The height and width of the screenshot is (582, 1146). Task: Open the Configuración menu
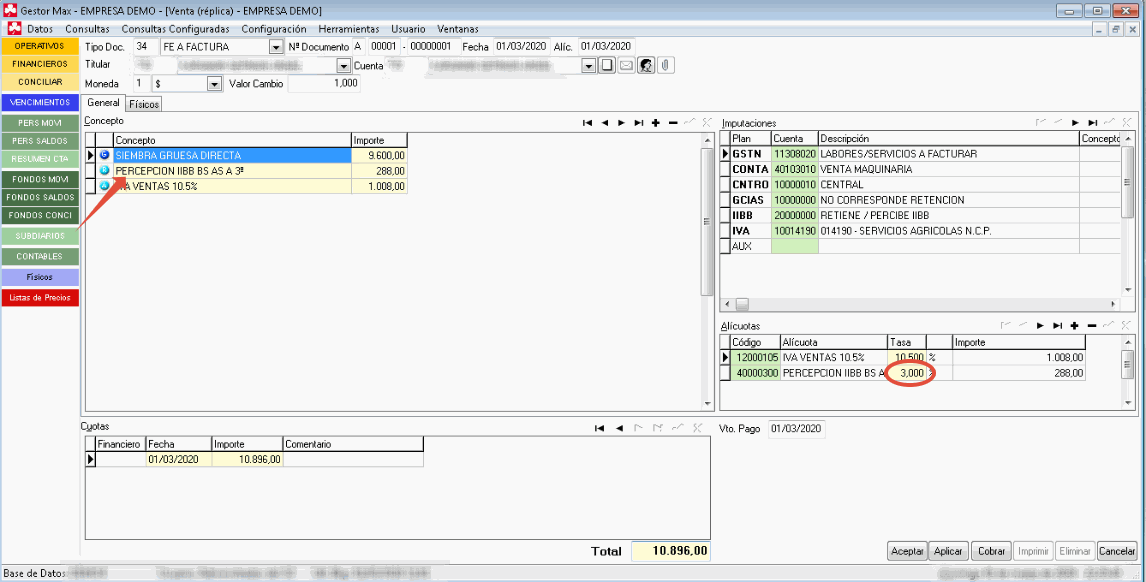coord(274,29)
